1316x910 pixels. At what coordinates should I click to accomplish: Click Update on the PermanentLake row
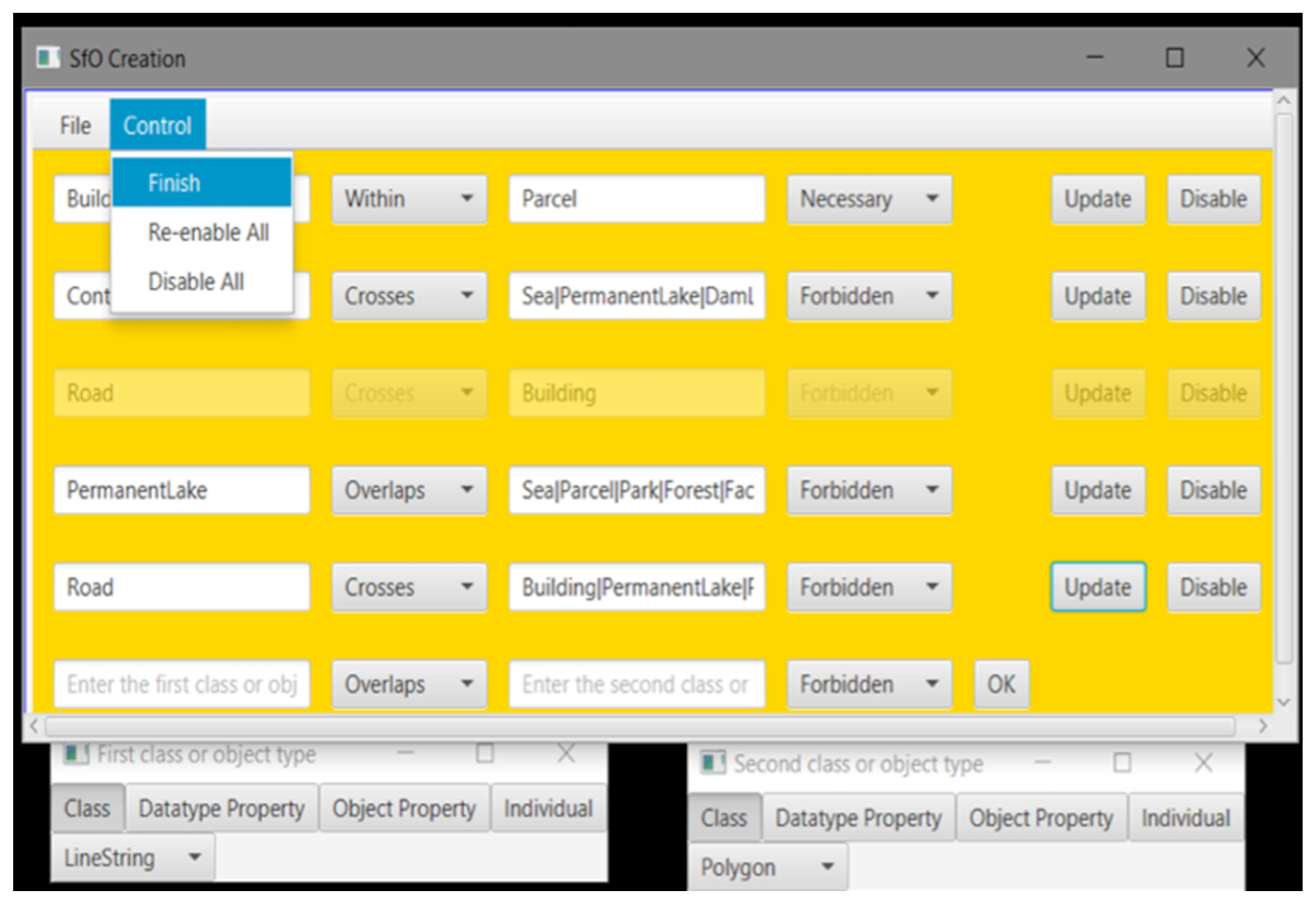[x=1097, y=490]
